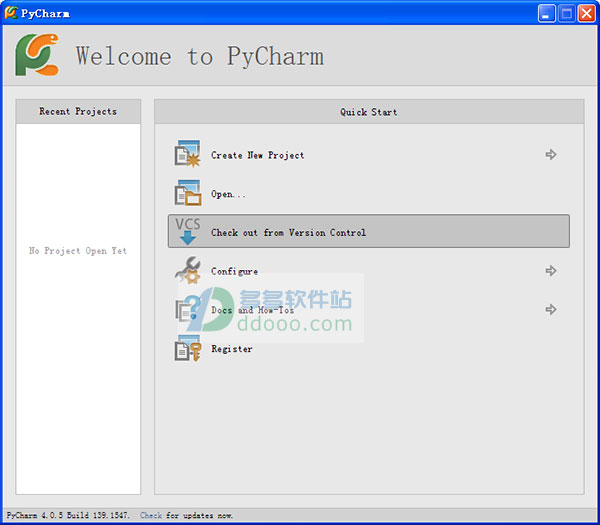Click the Welcome to PyCharm heading
This screenshot has width=600, height=525.
click(x=200, y=56)
